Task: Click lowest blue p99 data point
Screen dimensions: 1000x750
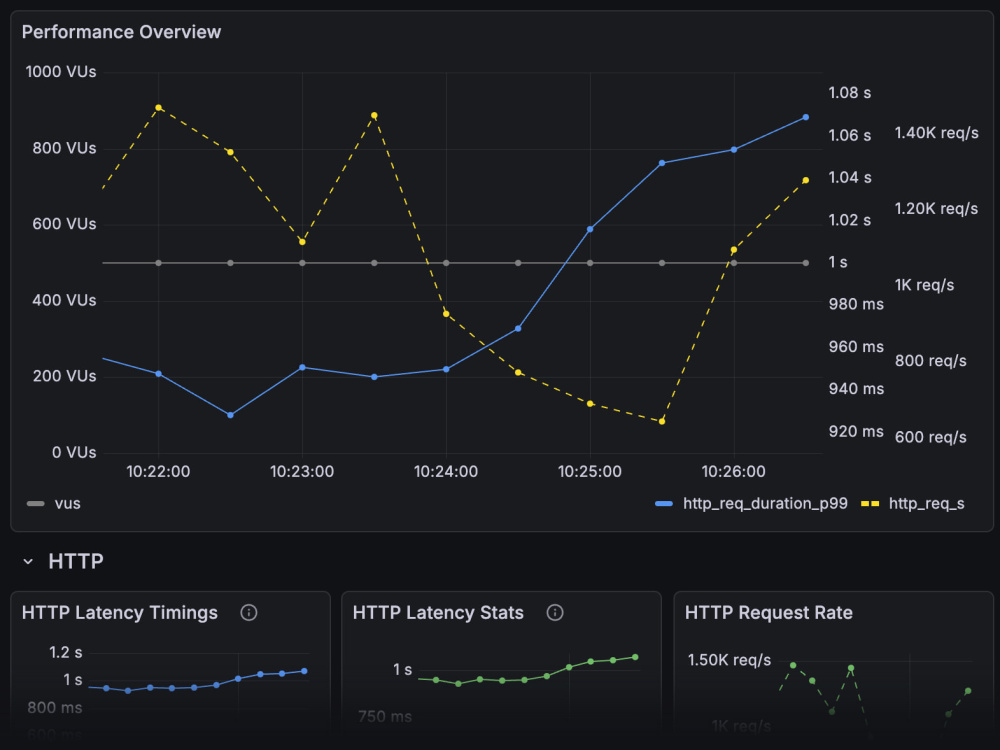Action: [231, 415]
